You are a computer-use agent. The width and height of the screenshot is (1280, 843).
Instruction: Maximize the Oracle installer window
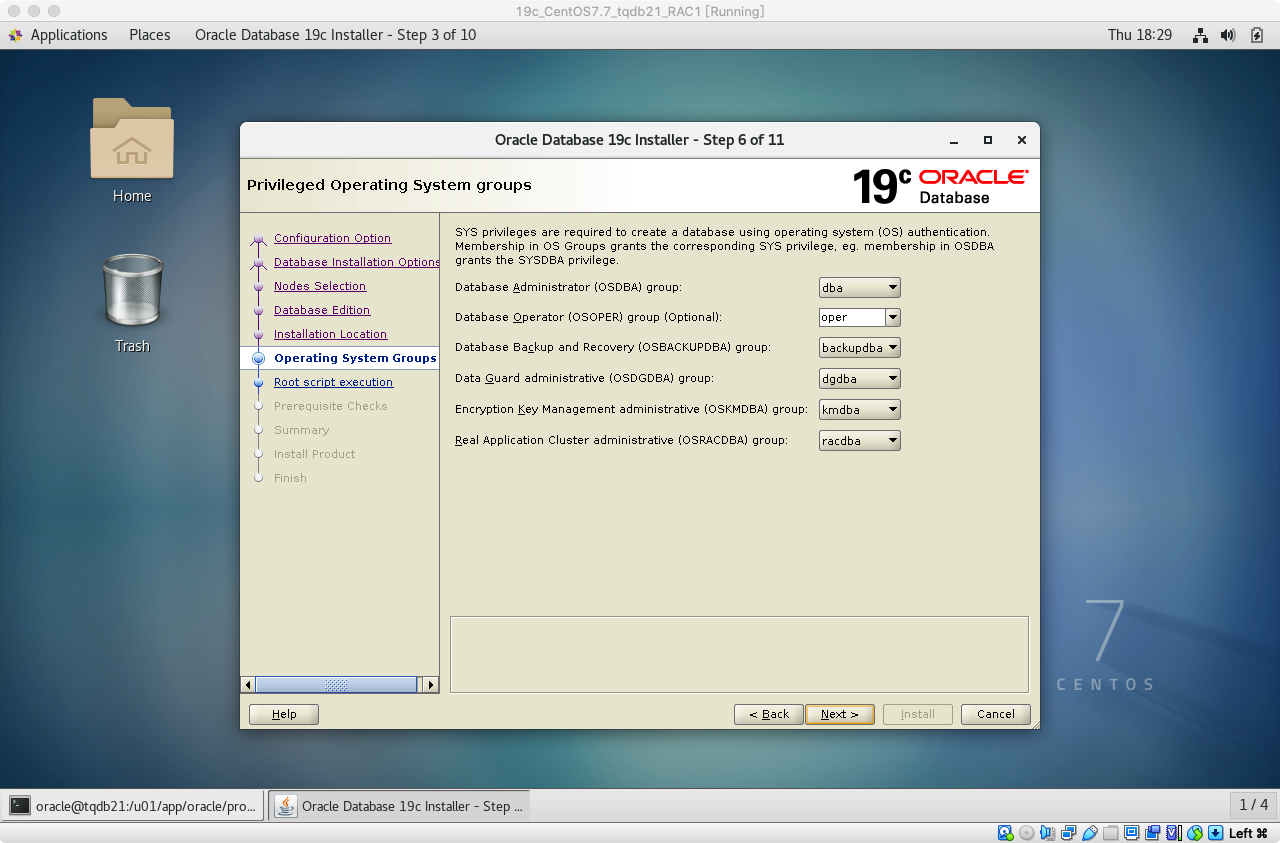[988, 140]
